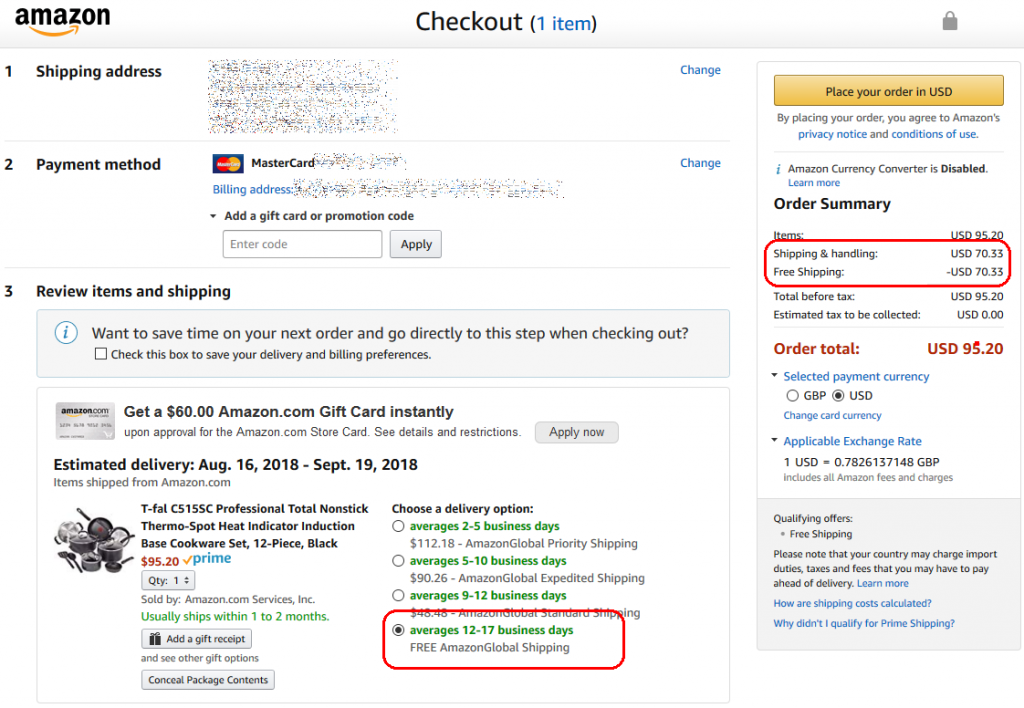Check the box to save delivery preferences

pyautogui.click(x=101, y=354)
